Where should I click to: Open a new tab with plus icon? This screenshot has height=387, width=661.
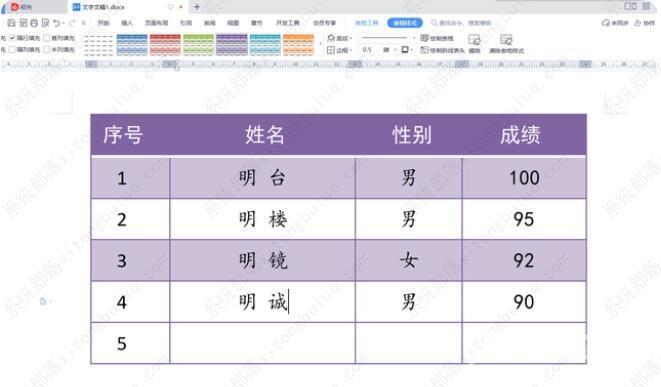click(197, 7)
